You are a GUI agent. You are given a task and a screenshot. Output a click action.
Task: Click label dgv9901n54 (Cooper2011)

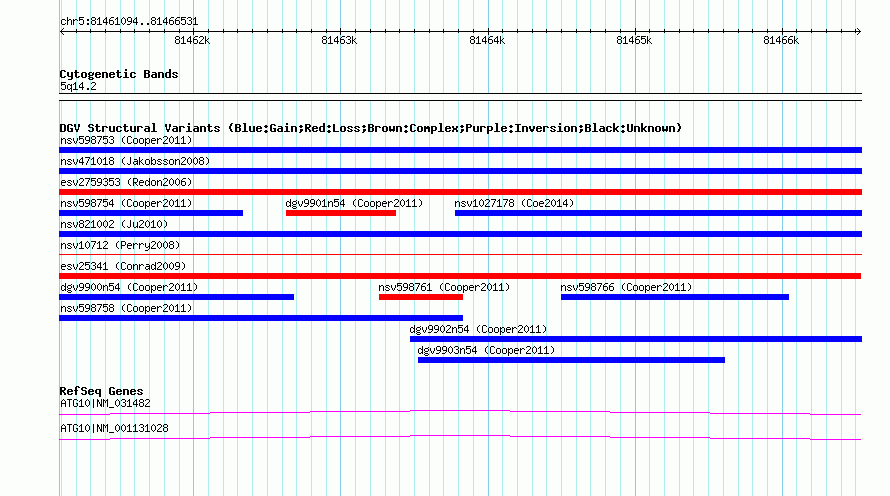tap(354, 203)
